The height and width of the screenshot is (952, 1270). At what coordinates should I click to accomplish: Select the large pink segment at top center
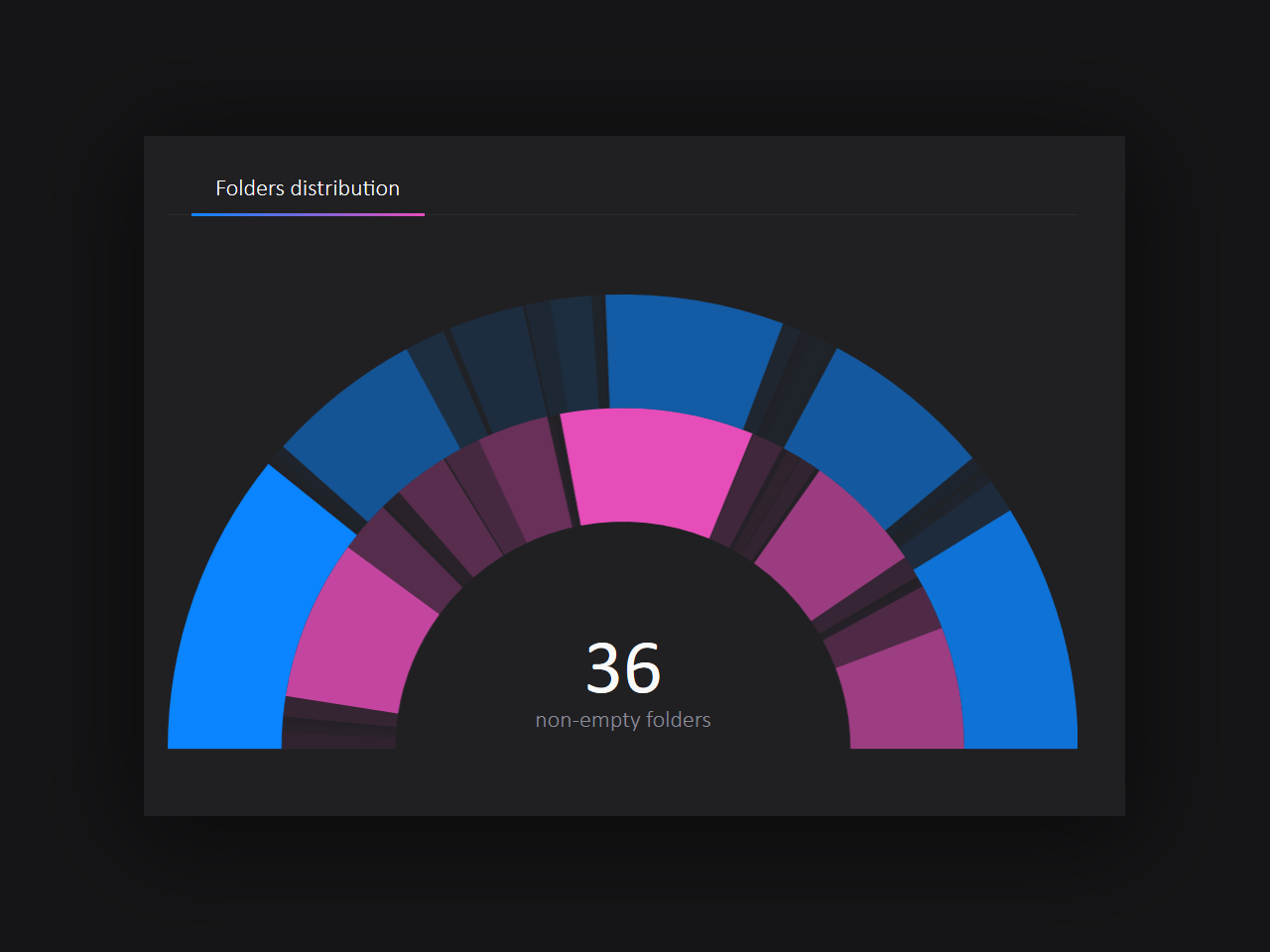pos(650,466)
